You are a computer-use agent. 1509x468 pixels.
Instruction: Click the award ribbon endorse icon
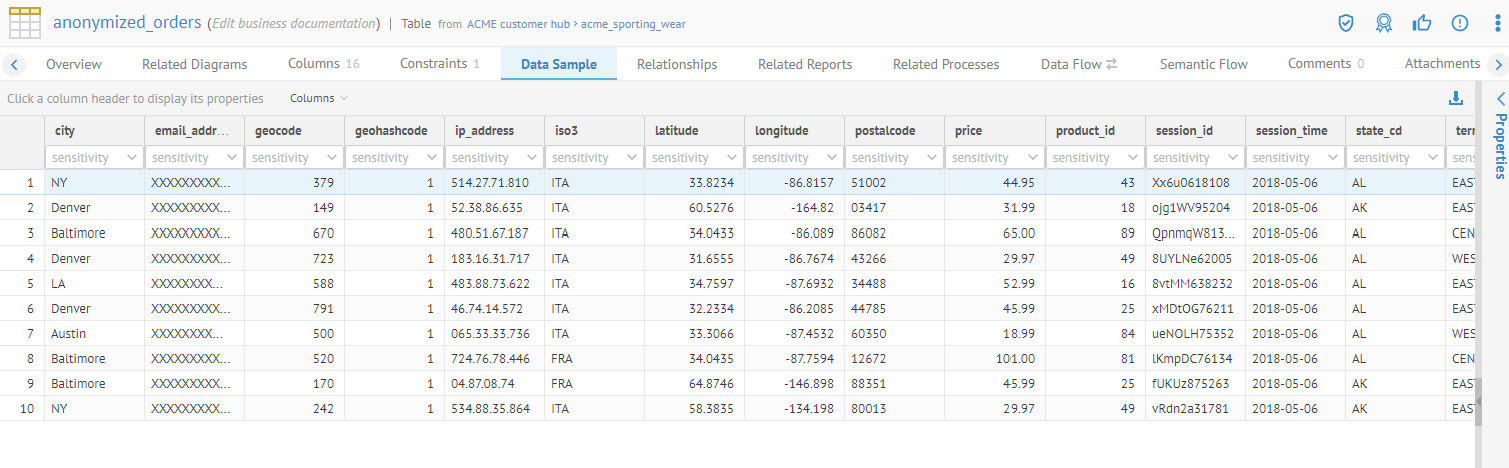(1383, 23)
